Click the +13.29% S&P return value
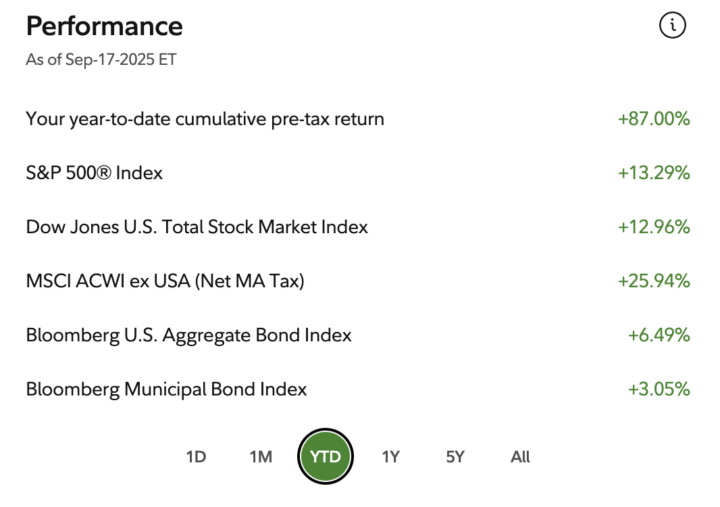 pyautogui.click(x=654, y=173)
